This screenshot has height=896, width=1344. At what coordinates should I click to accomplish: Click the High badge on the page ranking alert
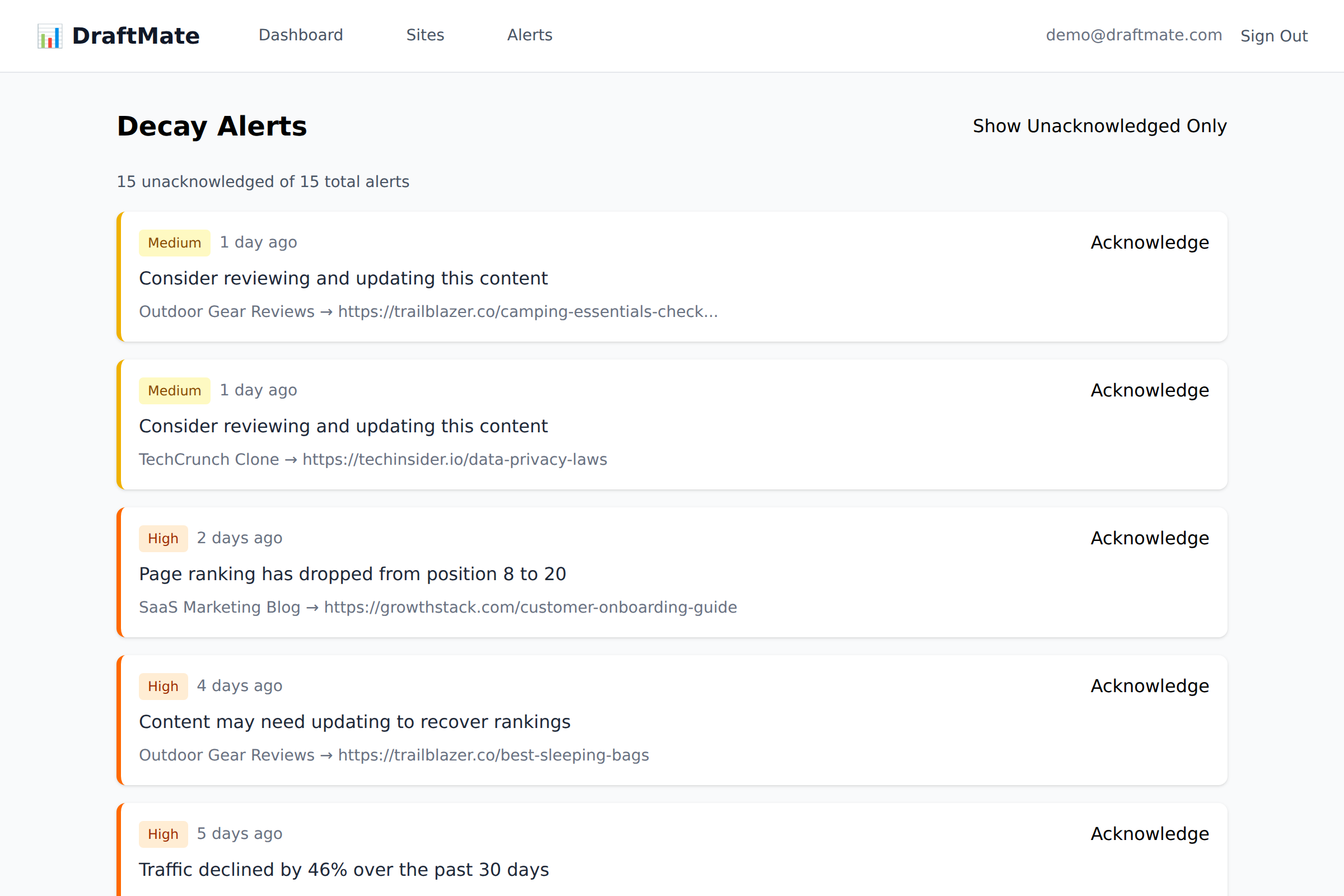pos(163,538)
